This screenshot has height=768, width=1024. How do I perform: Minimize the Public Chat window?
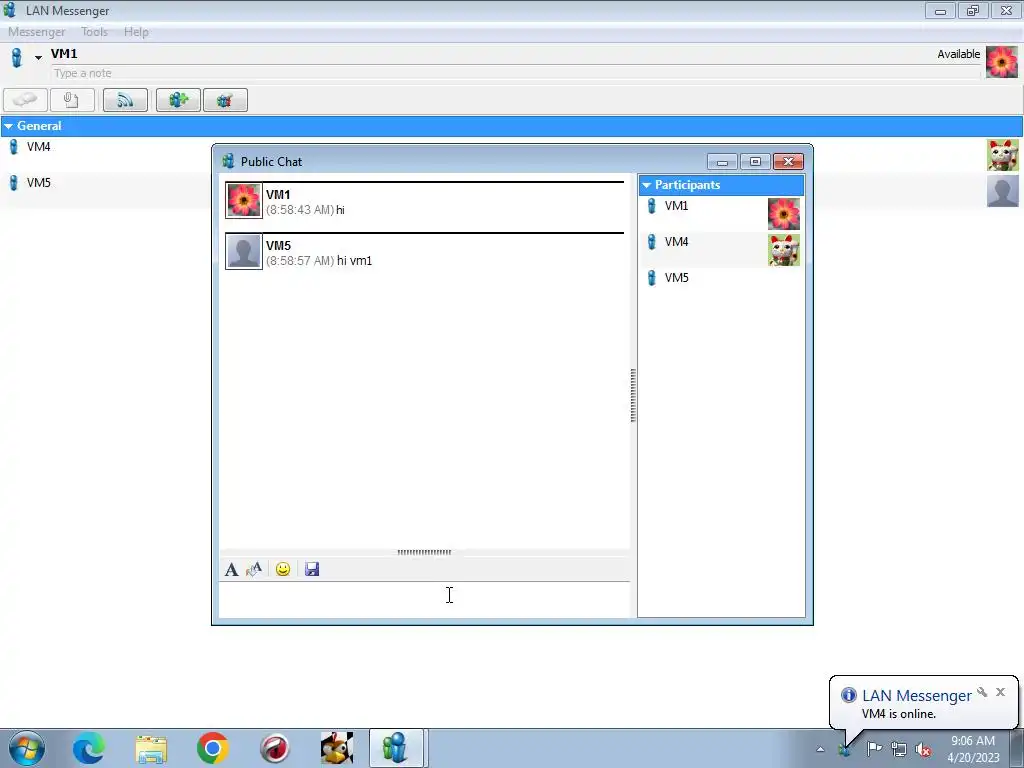click(x=722, y=162)
